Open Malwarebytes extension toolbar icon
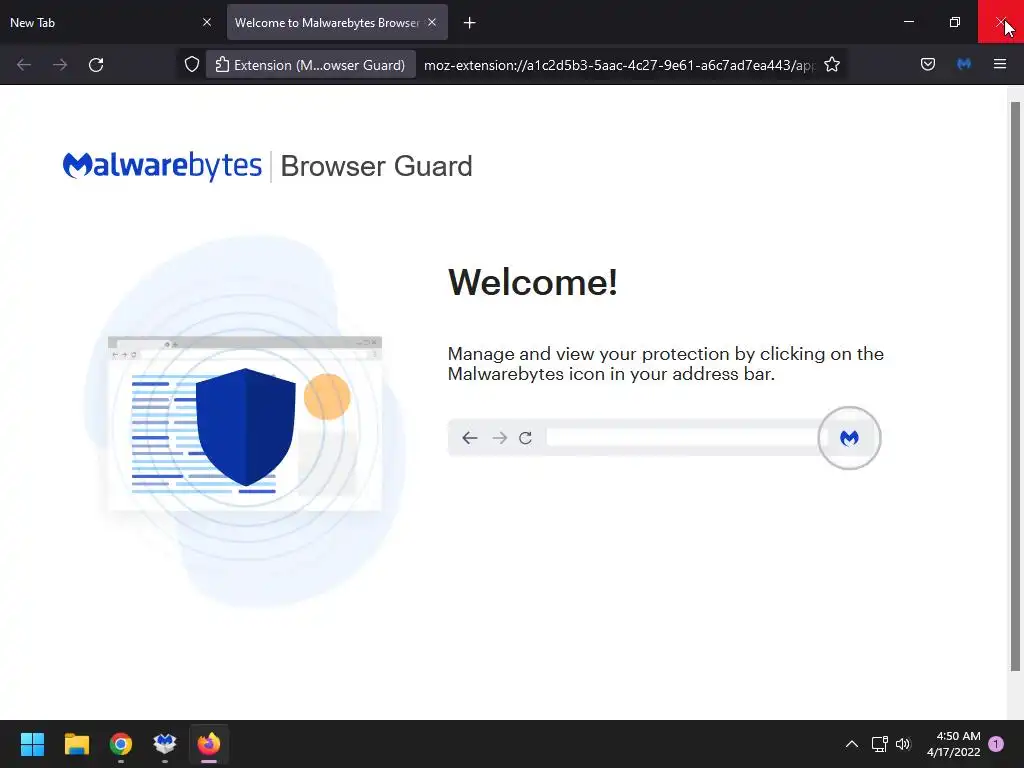 pyautogui.click(x=964, y=65)
